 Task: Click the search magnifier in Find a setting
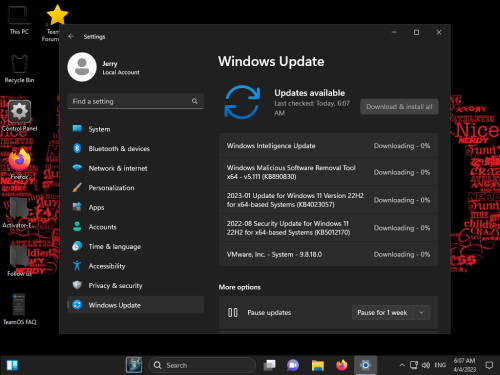click(195, 101)
